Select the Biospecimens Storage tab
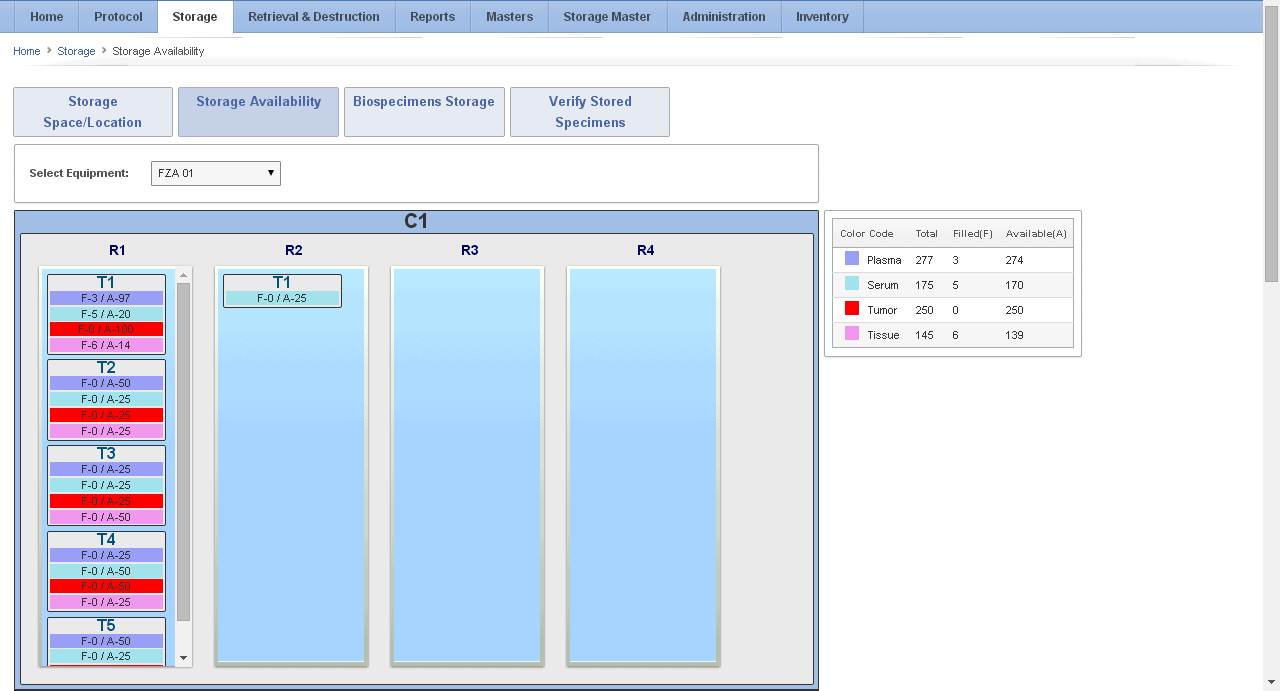Screen dimensions: 1280x691 [424, 112]
